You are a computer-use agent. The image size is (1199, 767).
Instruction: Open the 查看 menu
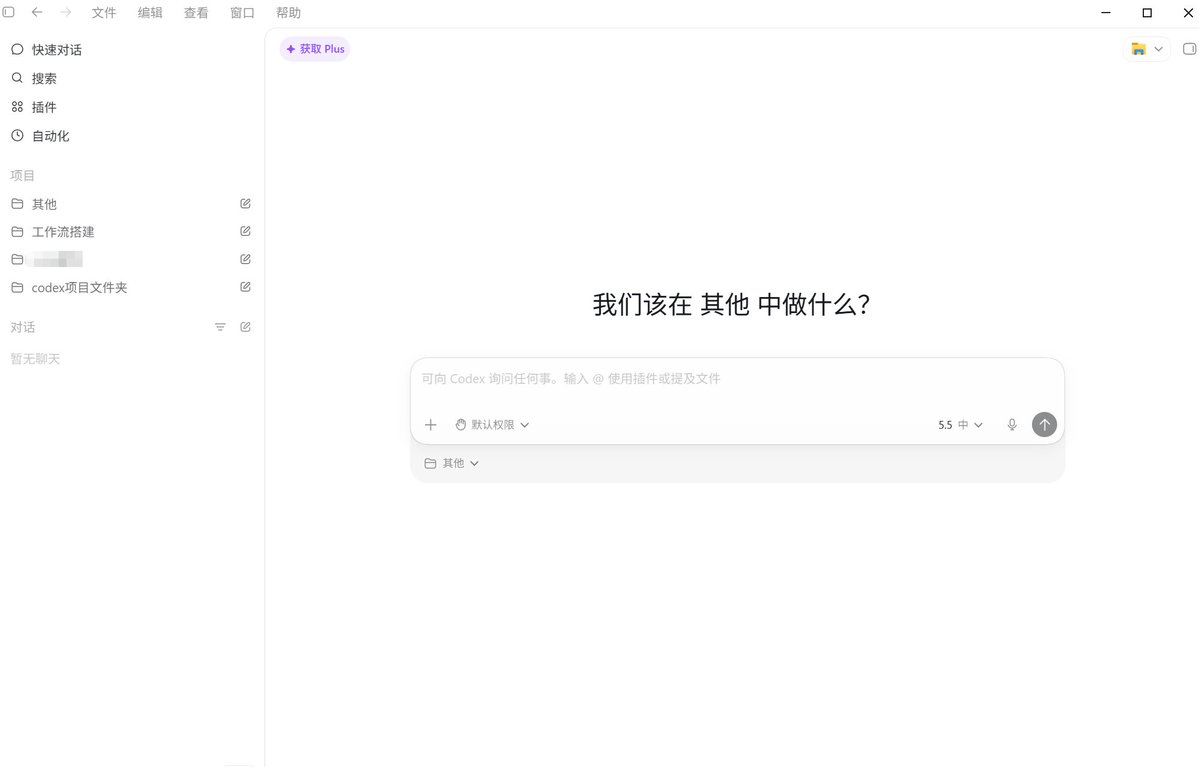[196, 13]
